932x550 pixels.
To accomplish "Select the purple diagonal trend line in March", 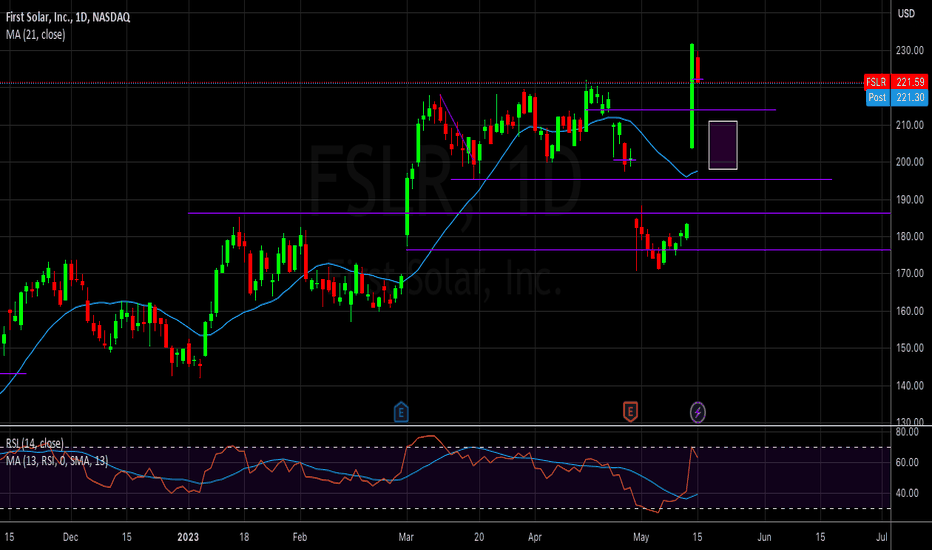I will pyautogui.click(x=456, y=126).
